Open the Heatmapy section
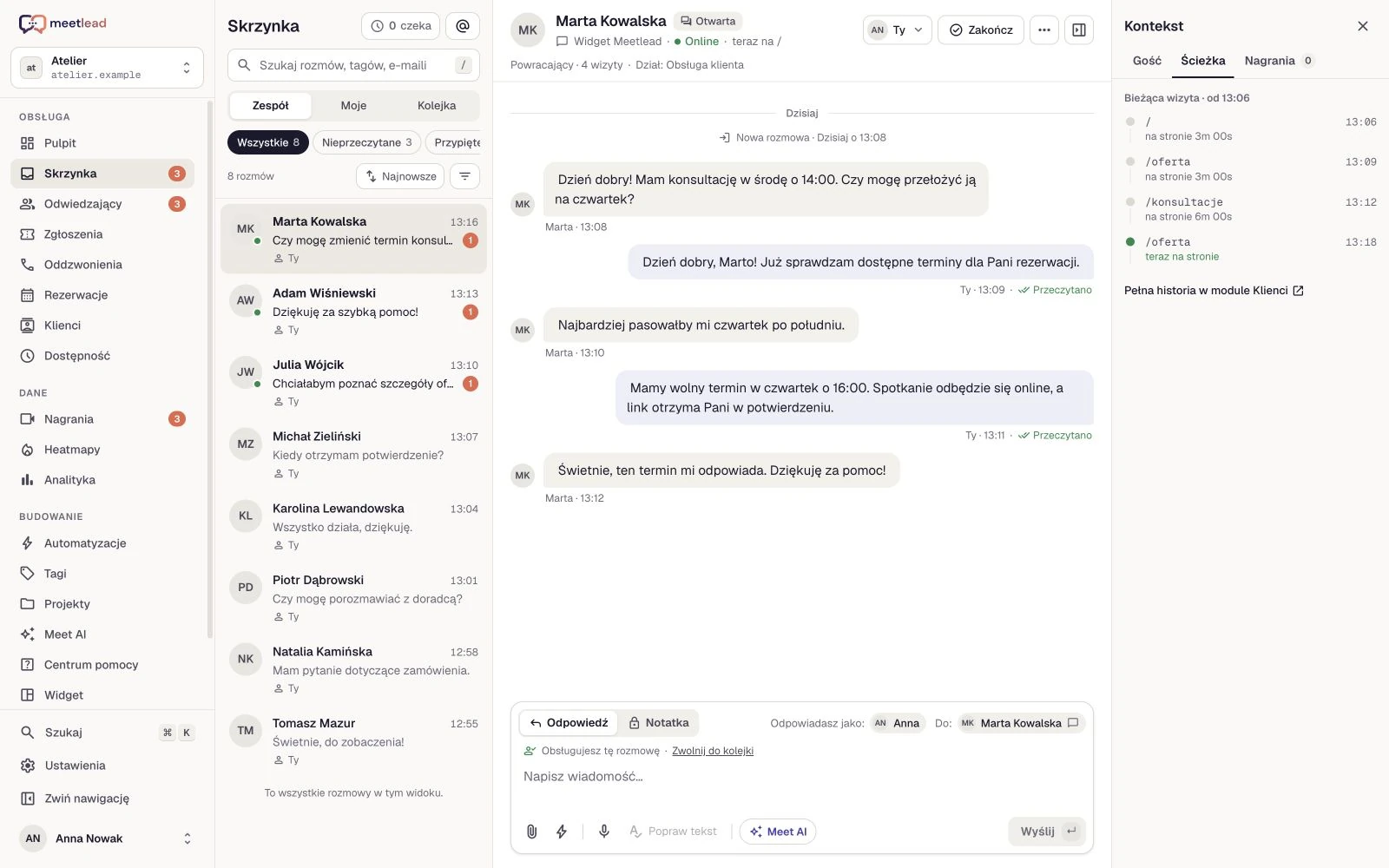 tap(102, 450)
